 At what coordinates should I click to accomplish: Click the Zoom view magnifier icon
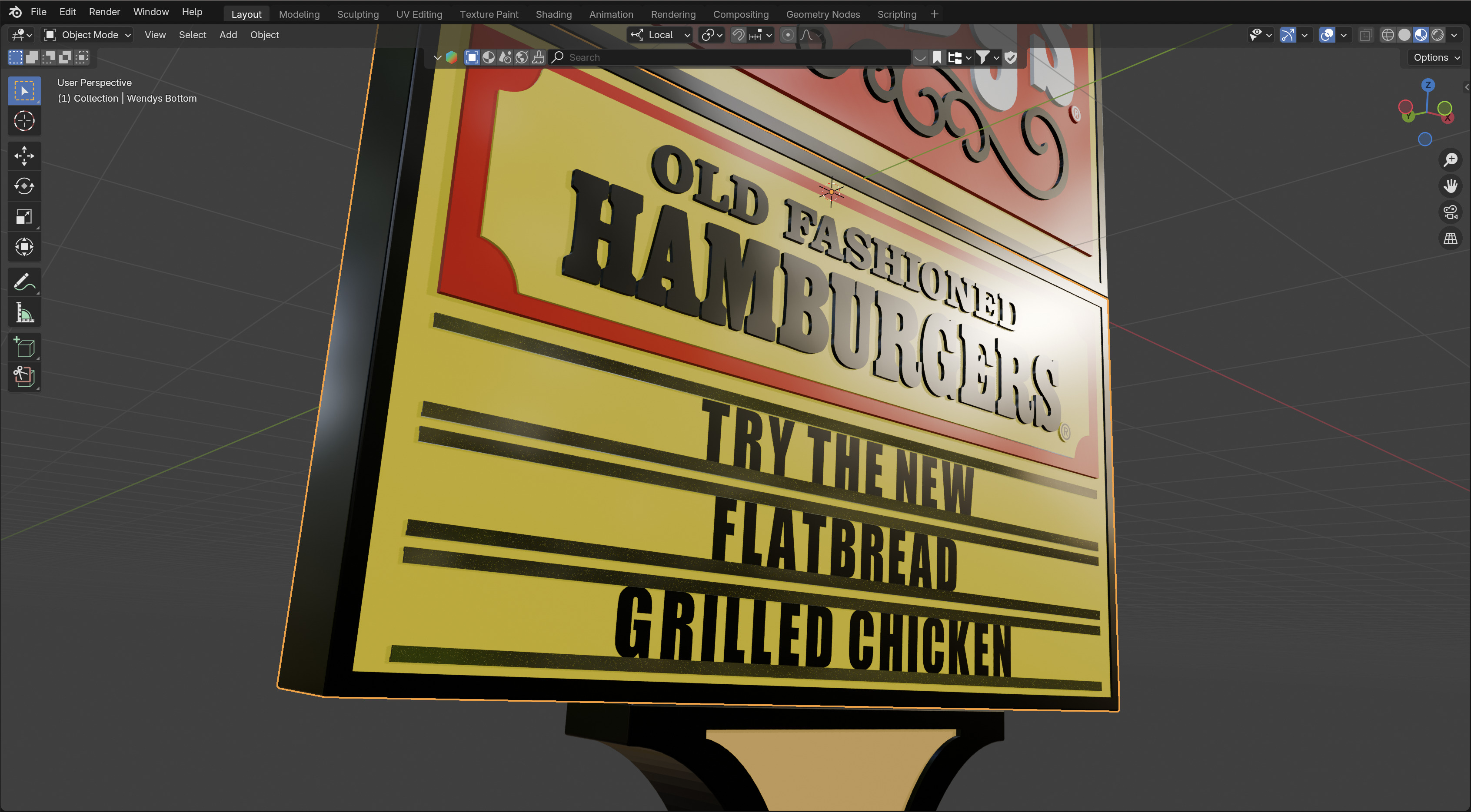coord(1451,160)
